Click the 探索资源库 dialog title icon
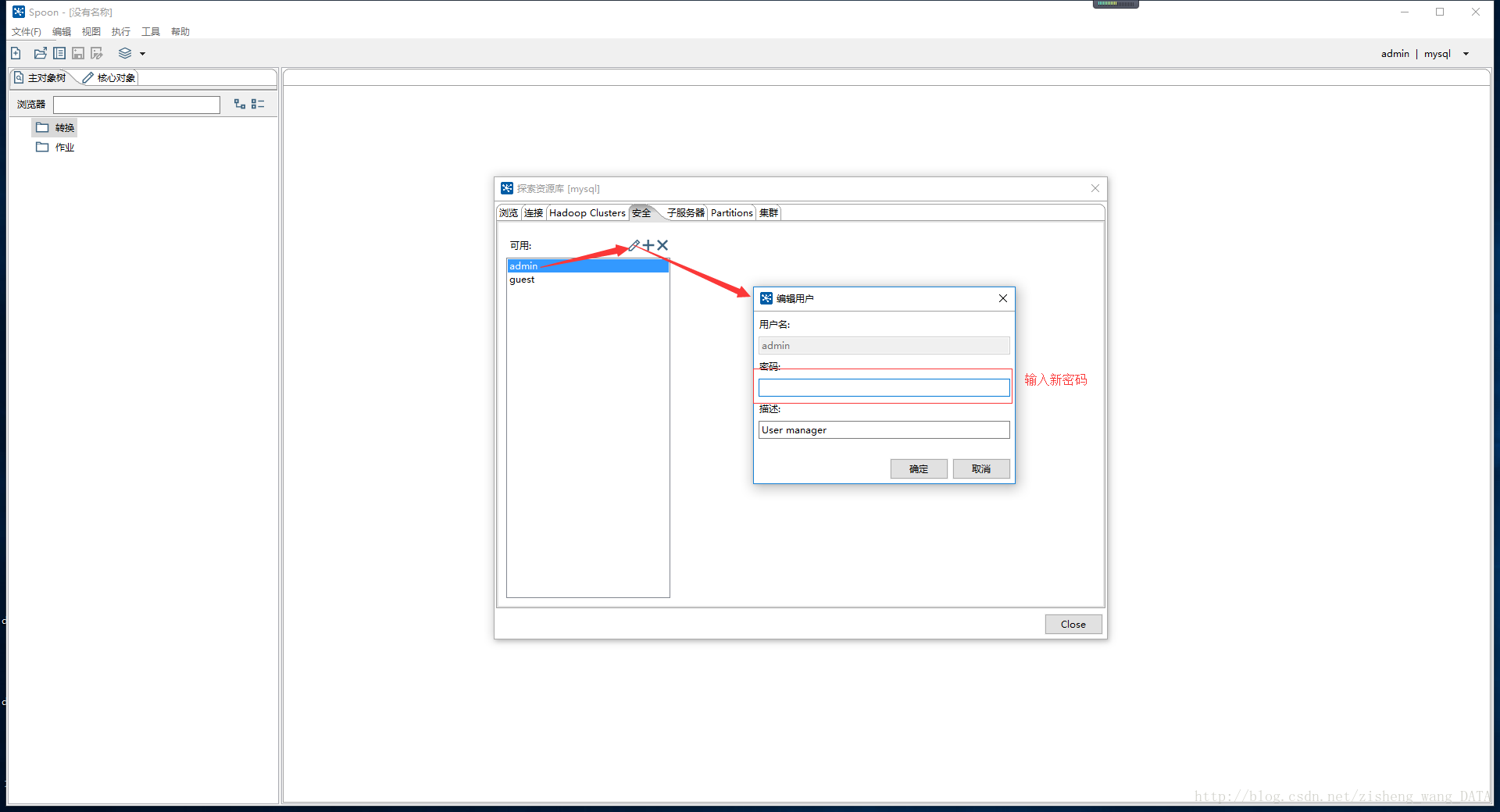1500x812 pixels. click(507, 188)
